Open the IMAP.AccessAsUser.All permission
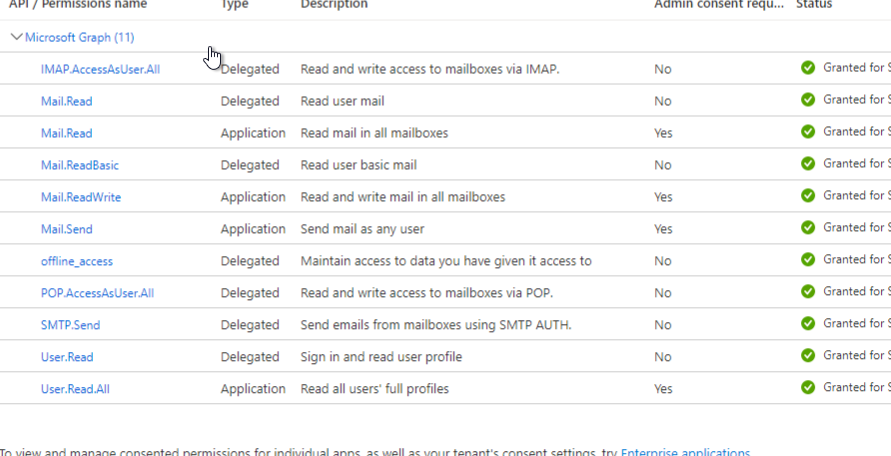 coord(101,69)
